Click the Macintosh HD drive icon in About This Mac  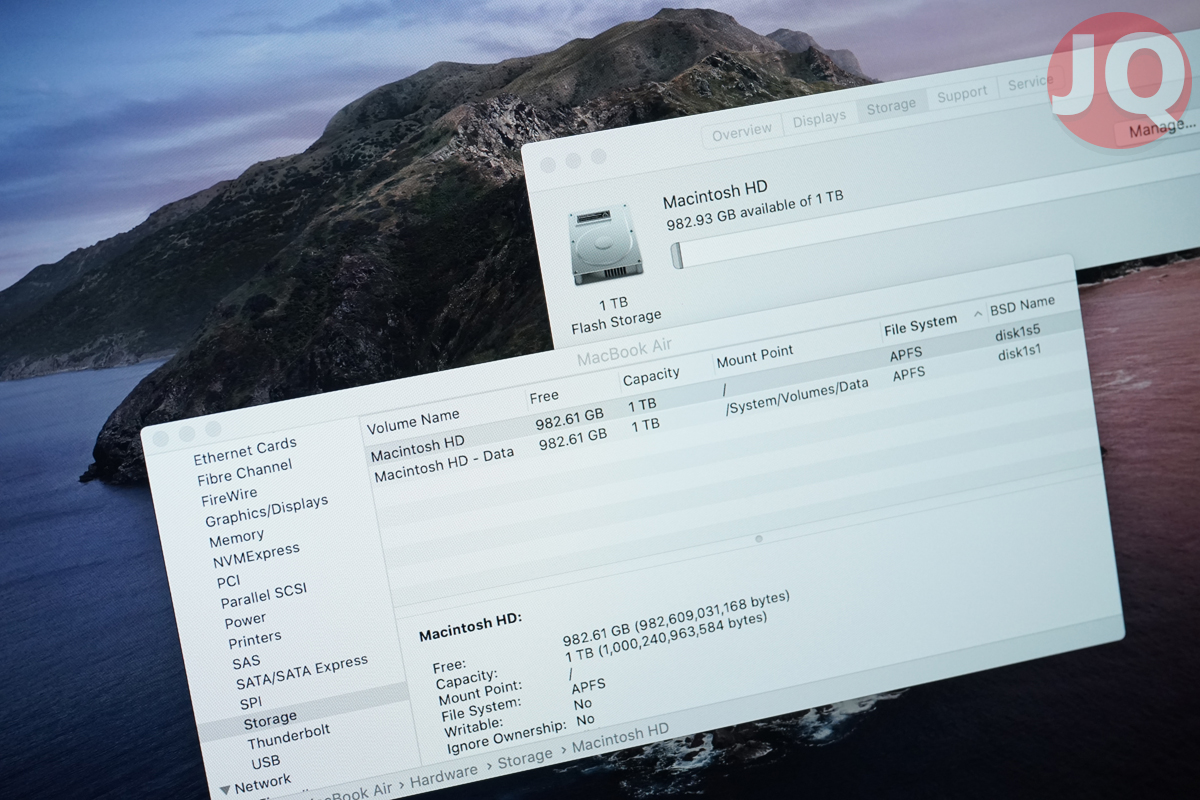tap(604, 245)
